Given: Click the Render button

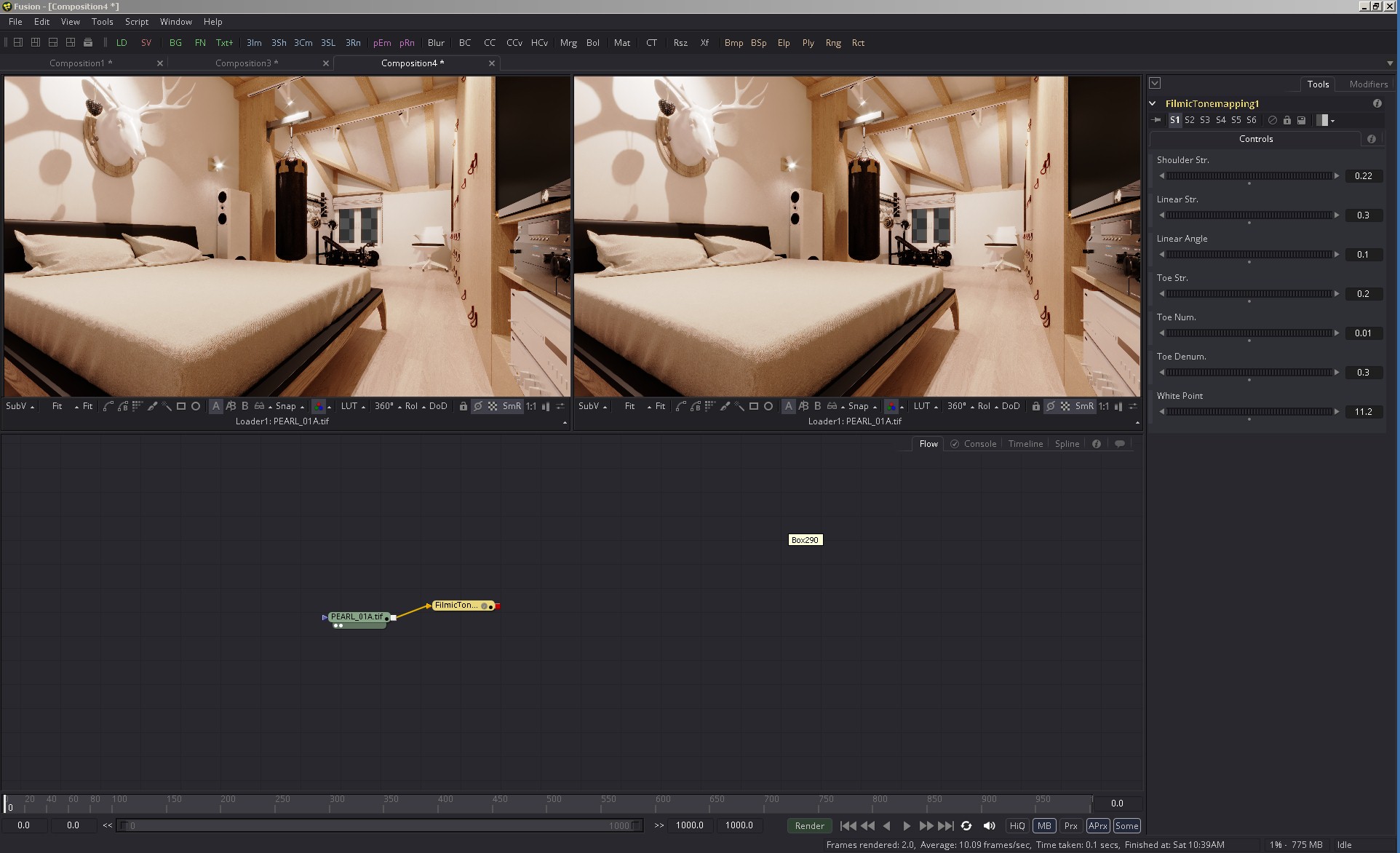Looking at the screenshot, I should click(x=808, y=825).
